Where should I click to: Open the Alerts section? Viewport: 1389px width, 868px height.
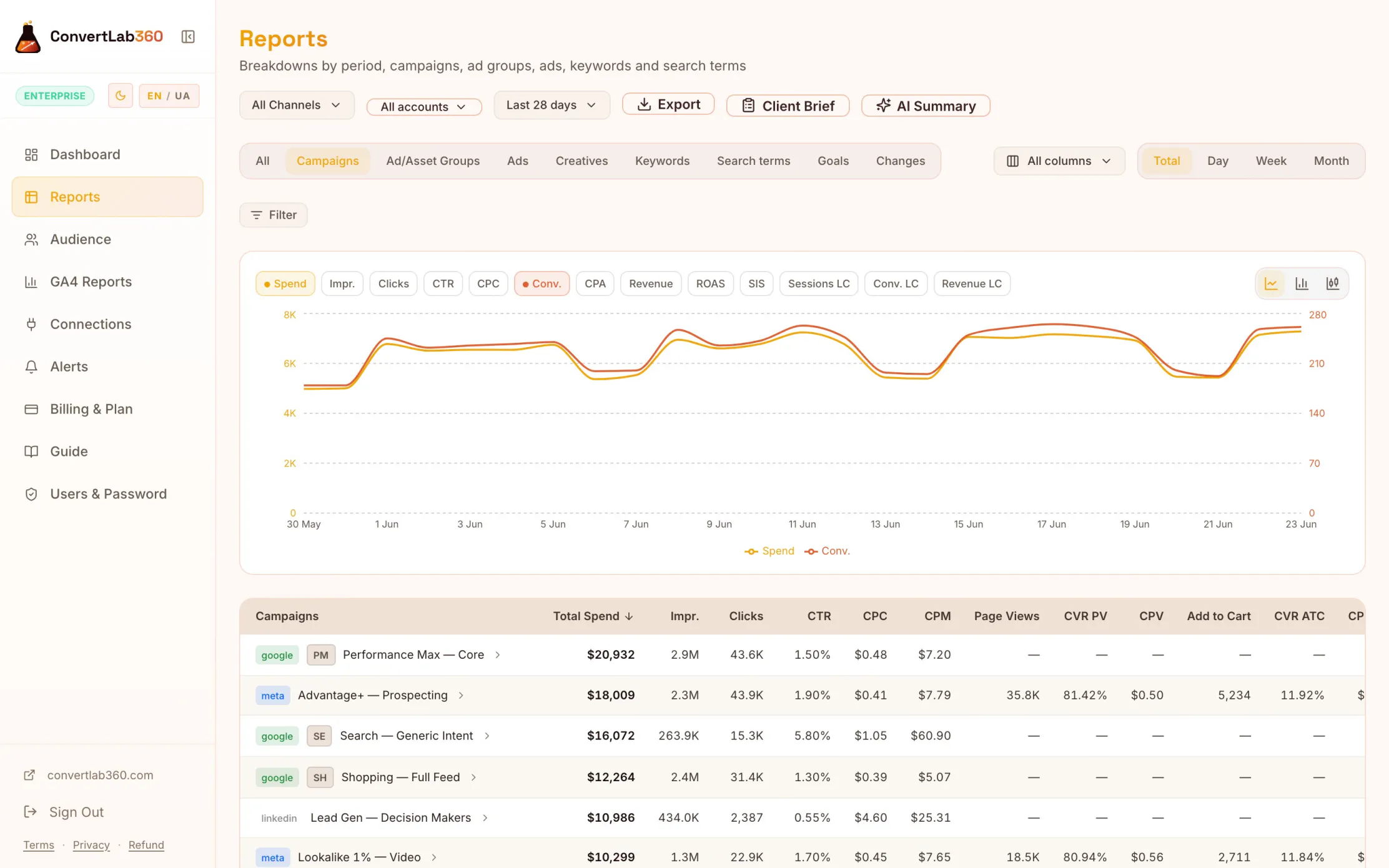coord(107,367)
